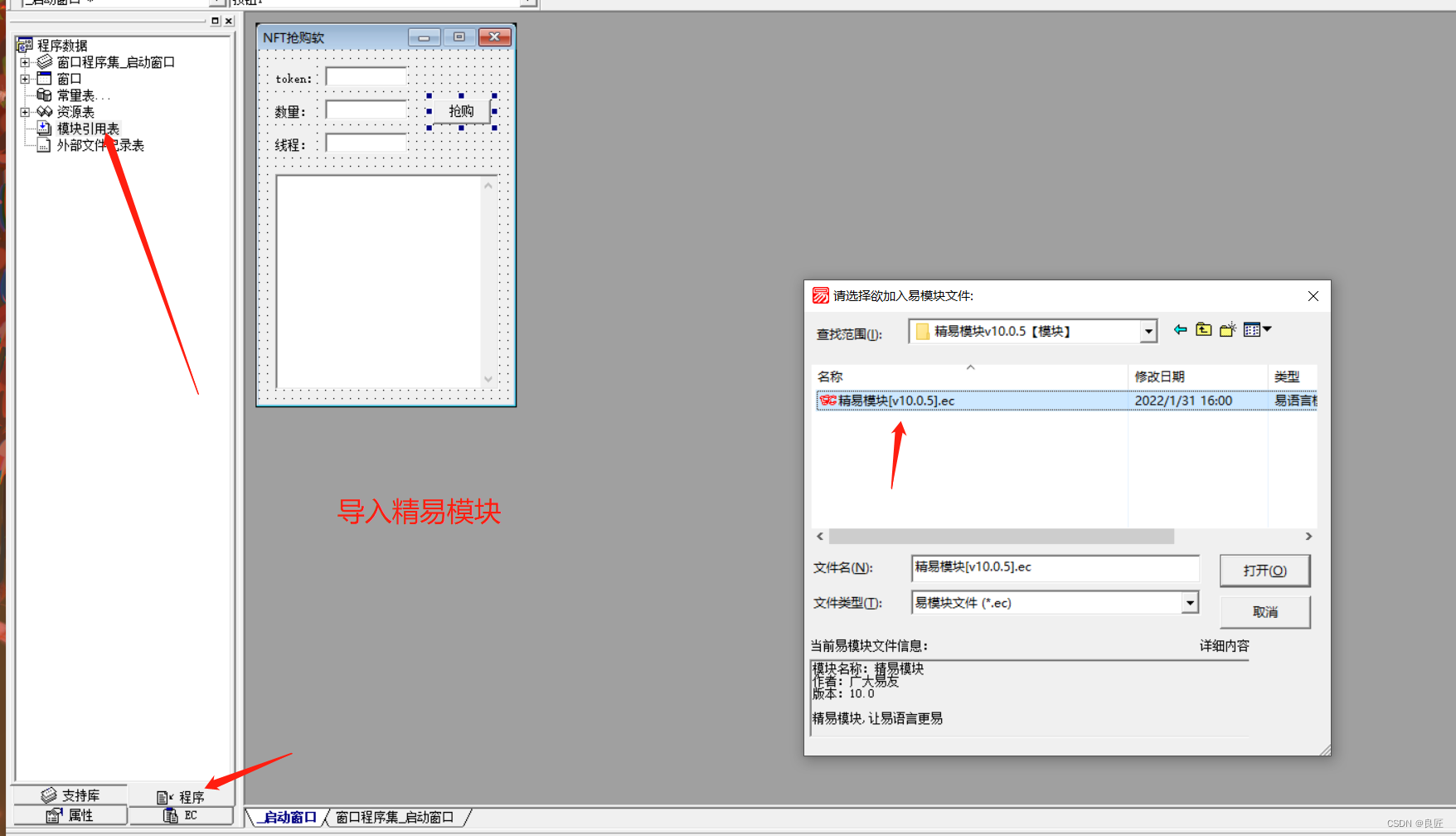Screen dimensions: 1456x836
Task: Create a new folder in the file dialog
Action: pos(1228,330)
